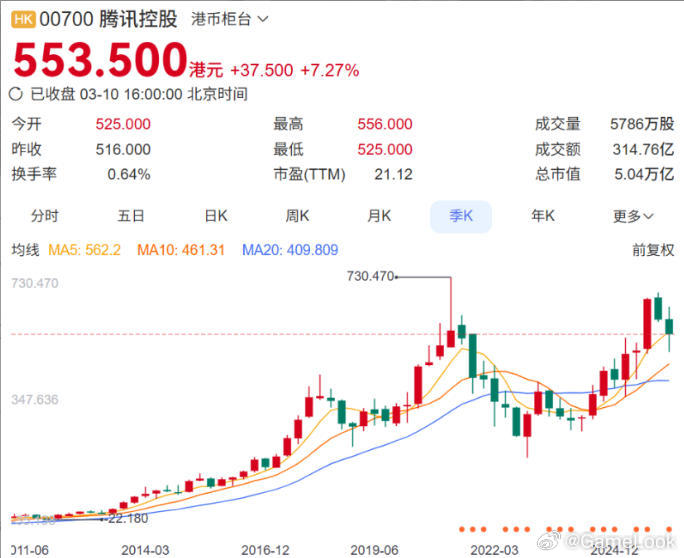The height and width of the screenshot is (558, 684).
Task: Click the 22.180 low price annotation
Action: click(x=128, y=518)
